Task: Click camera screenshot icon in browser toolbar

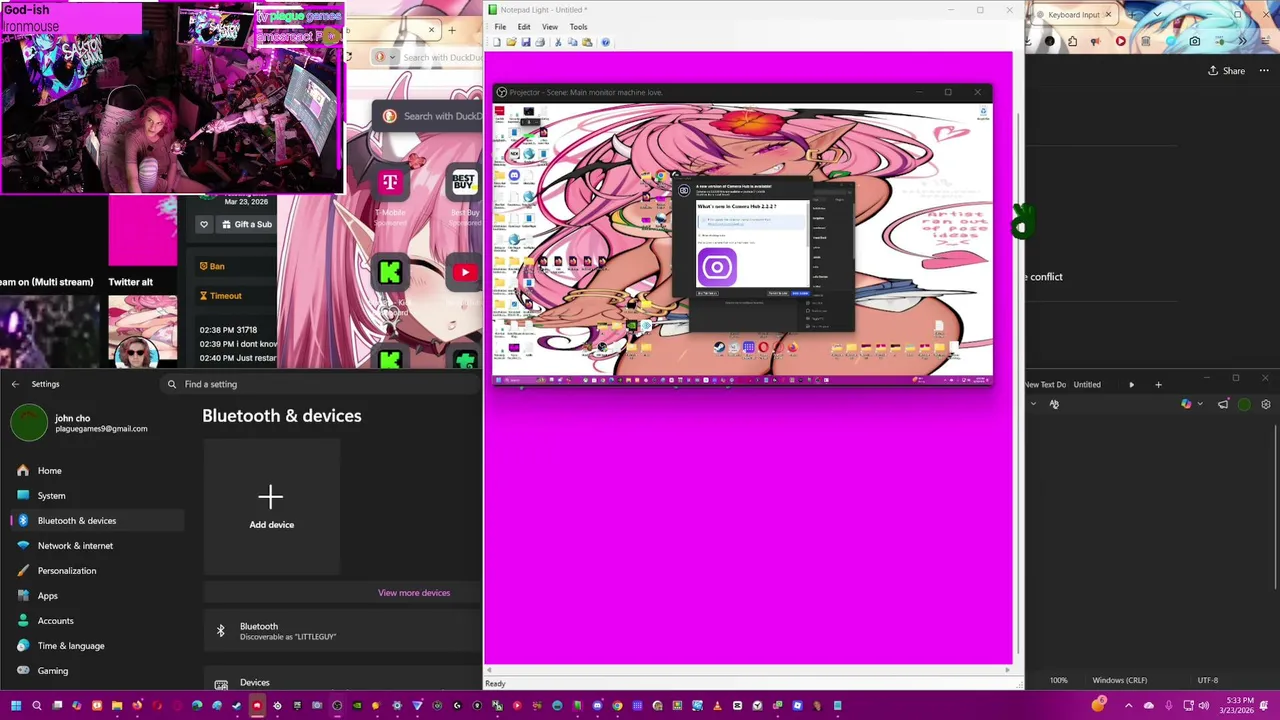Action: [1195, 41]
